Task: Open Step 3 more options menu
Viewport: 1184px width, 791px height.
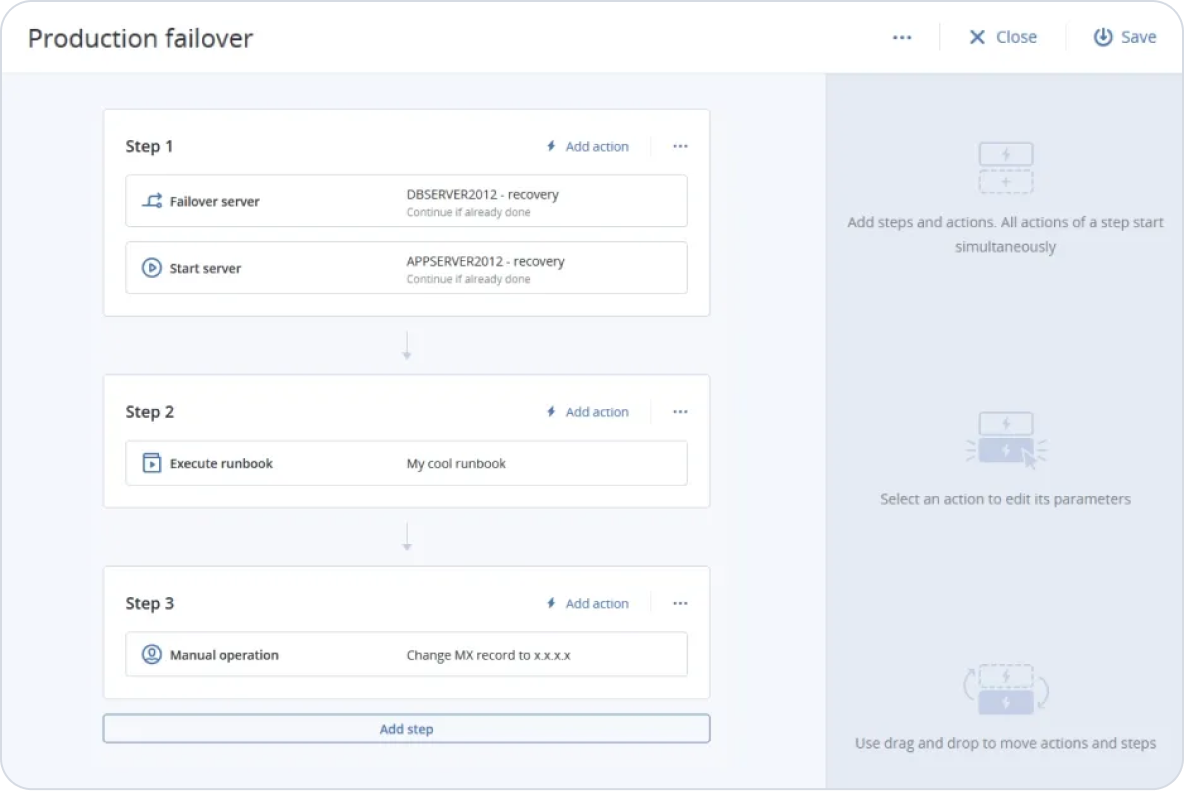Action: [x=680, y=603]
